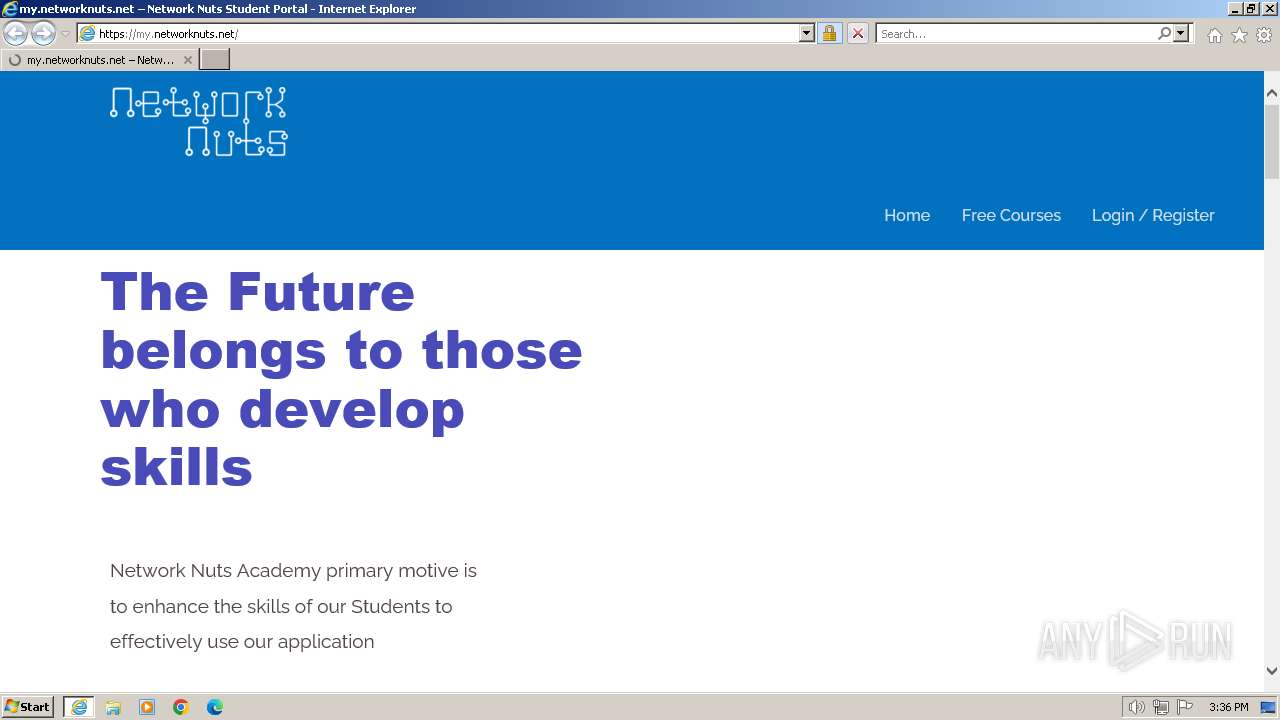
Task: Open the Windows Start button
Action: click(x=28, y=707)
